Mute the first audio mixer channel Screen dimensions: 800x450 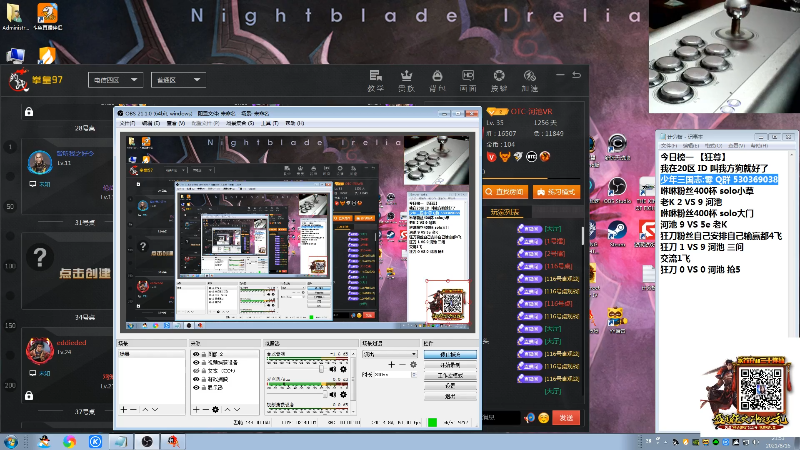(333, 369)
